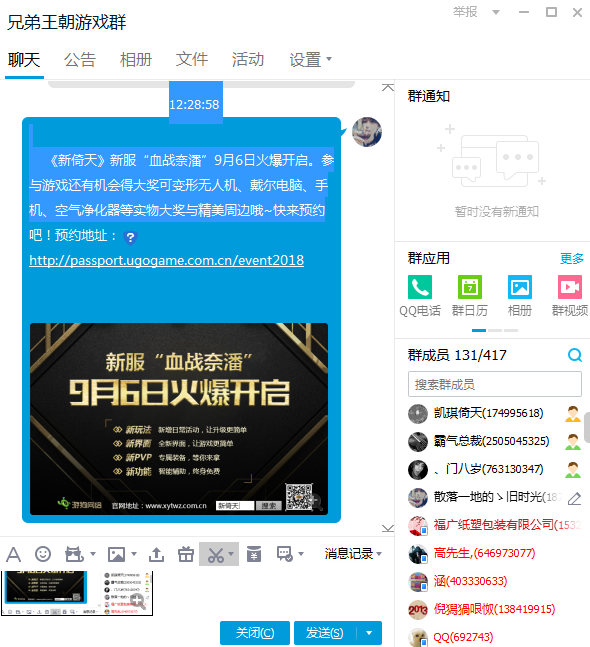Click the 12:28:58 message timestamp
The width and height of the screenshot is (590, 647).
pyautogui.click(x=194, y=105)
